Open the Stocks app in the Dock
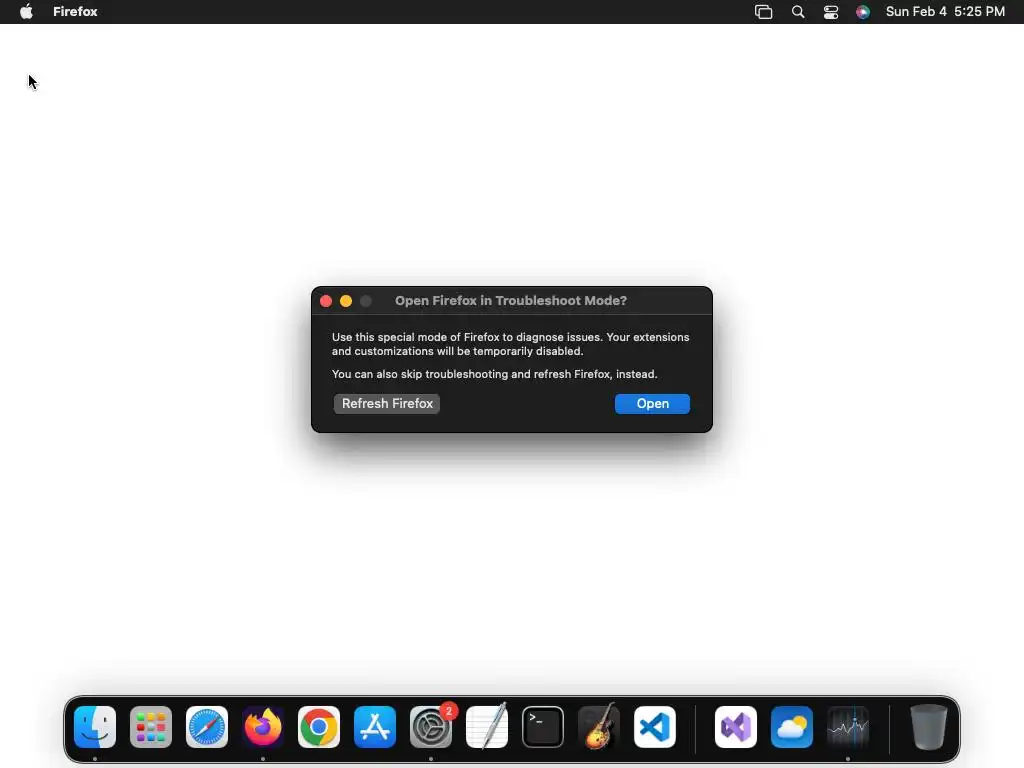1024x768 pixels. [848, 727]
